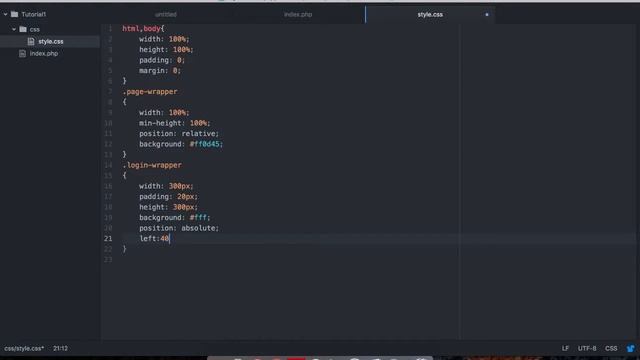The width and height of the screenshot is (640, 360).
Task: Select style.css in the tree view
Action: tap(50, 41)
